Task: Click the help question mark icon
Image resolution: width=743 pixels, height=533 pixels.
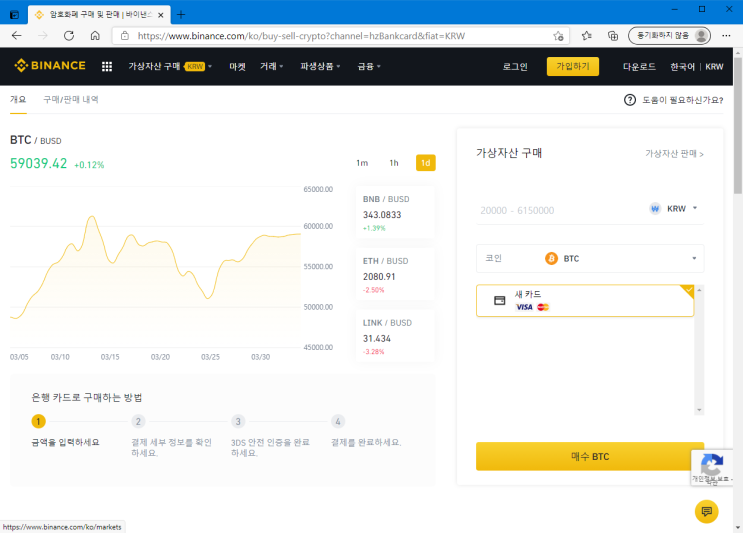Action: tap(630, 100)
